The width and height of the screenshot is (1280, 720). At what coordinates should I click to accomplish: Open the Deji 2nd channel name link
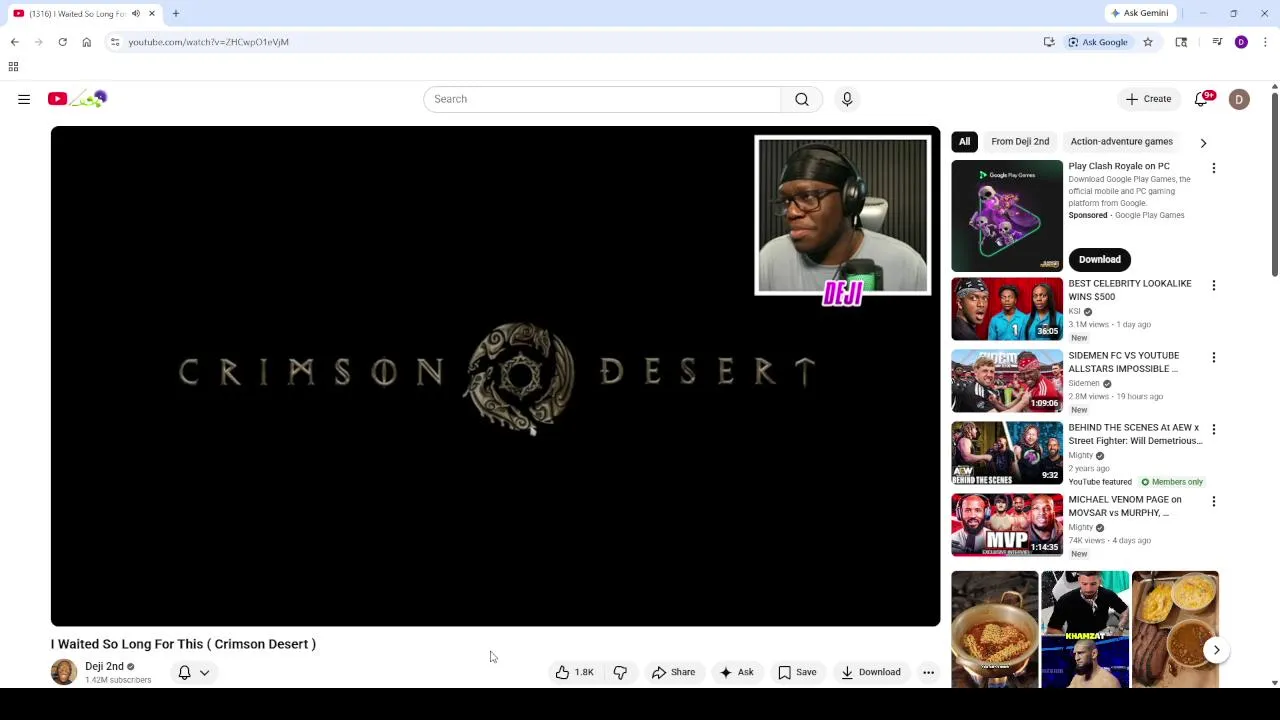(x=104, y=666)
